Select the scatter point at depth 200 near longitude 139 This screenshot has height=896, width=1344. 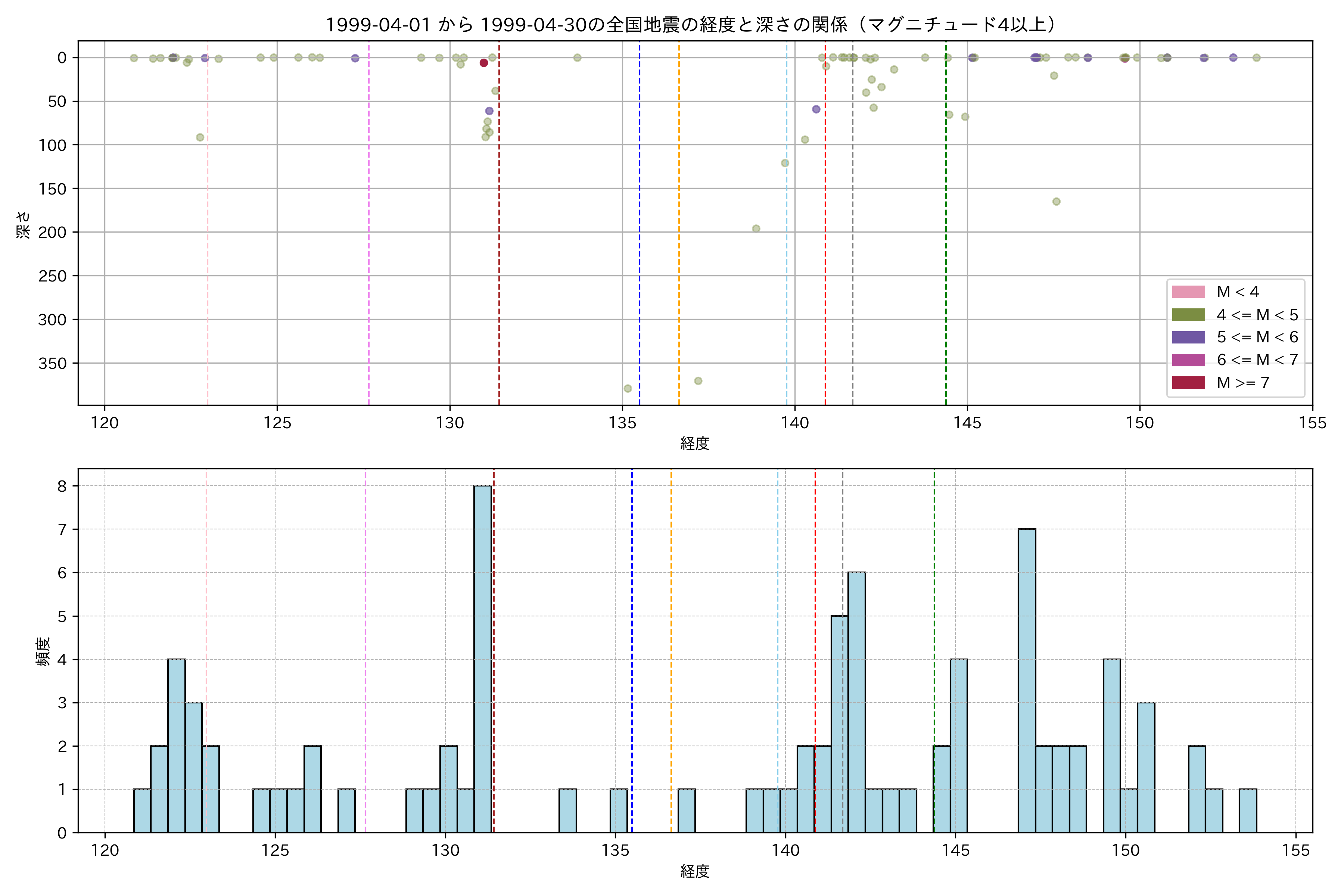[x=756, y=228]
